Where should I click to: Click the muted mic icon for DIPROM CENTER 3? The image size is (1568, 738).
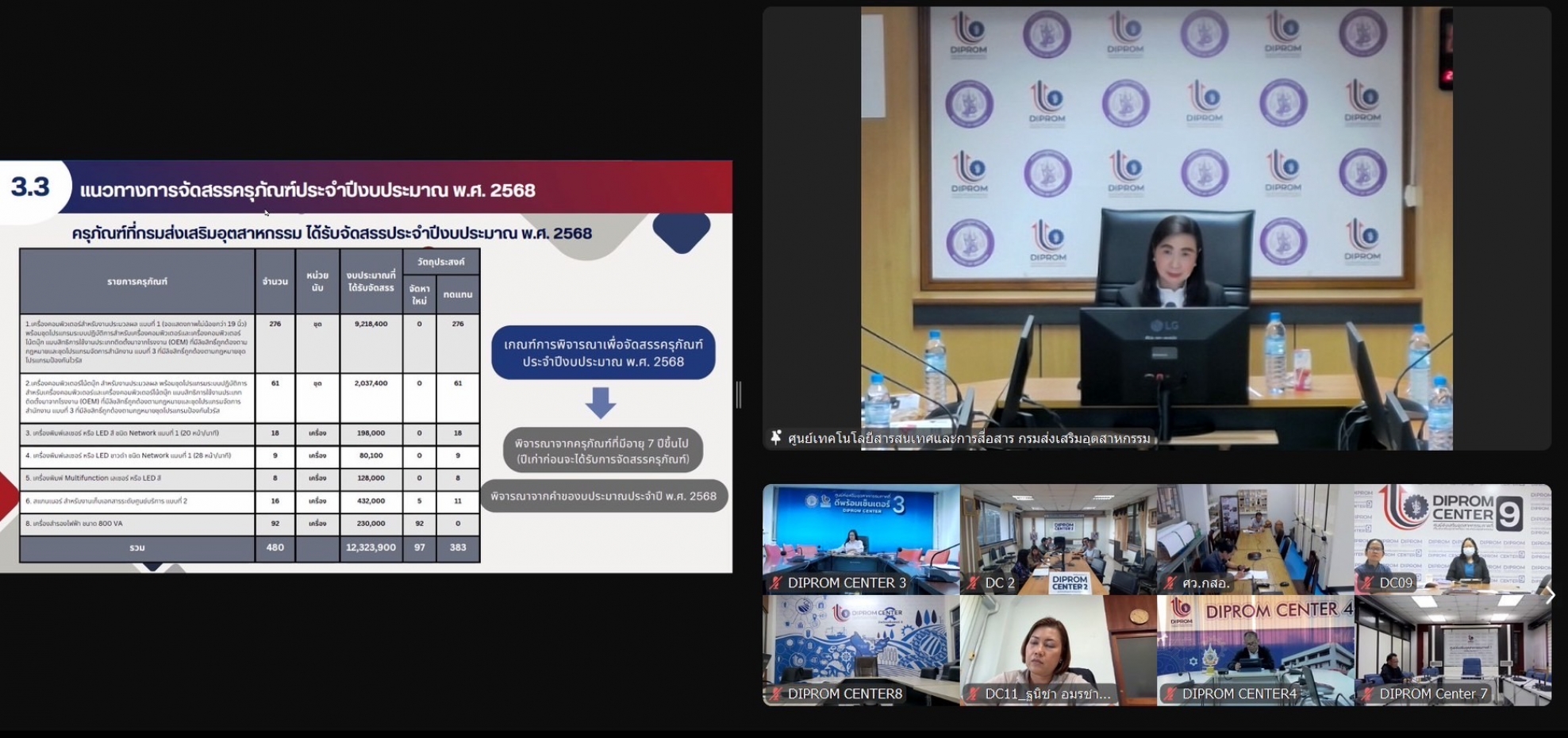(776, 583)
